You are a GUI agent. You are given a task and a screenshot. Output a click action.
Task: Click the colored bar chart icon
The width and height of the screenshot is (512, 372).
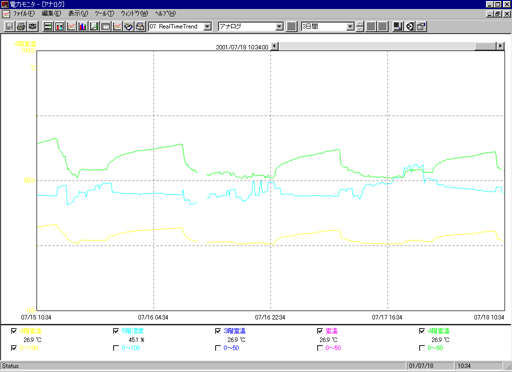pos(82,26)
